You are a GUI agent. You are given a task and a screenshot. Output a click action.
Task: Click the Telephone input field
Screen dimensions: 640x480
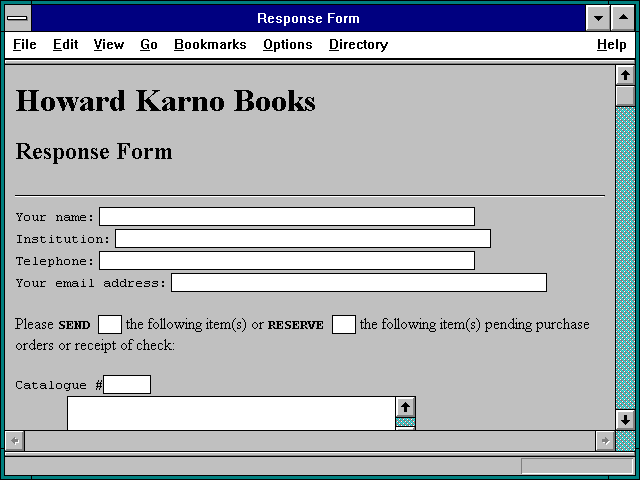point(287,260)
